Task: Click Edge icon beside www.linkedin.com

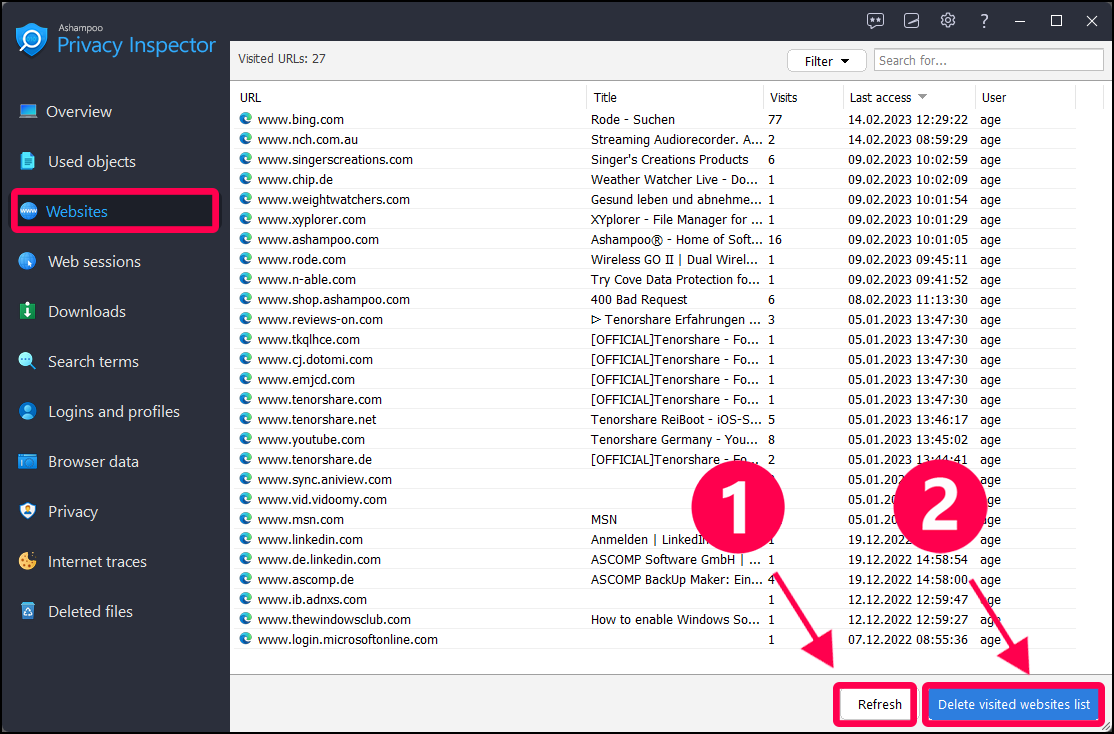Action: pyautogui.click(x=246, y=539)
